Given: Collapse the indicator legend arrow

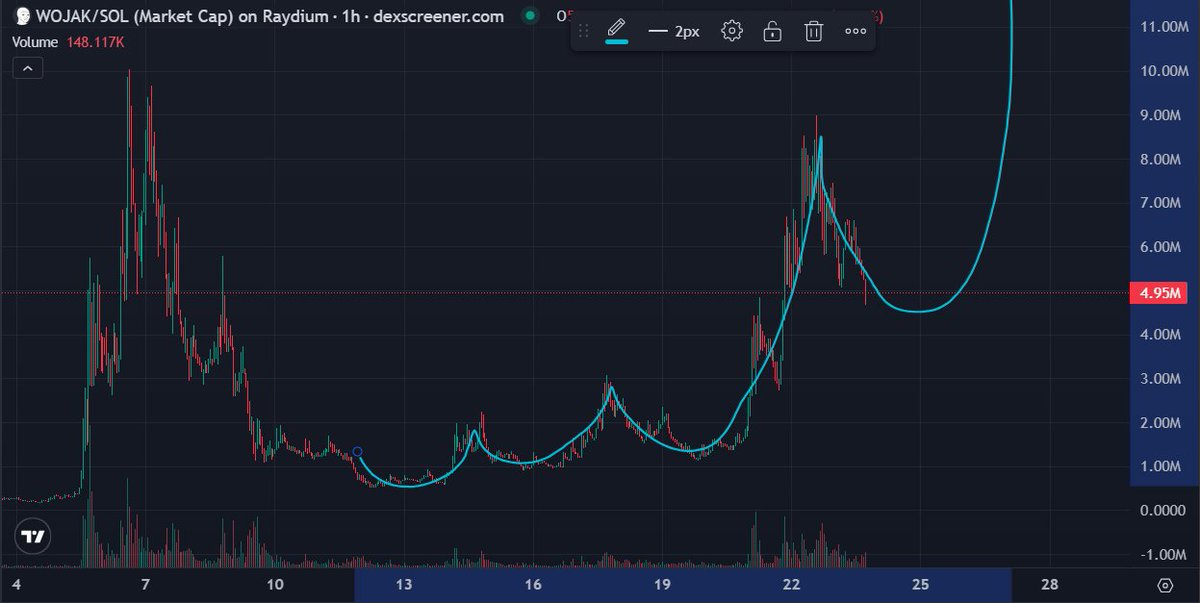Looking at the screenshot, I should (x=27, y=68).
